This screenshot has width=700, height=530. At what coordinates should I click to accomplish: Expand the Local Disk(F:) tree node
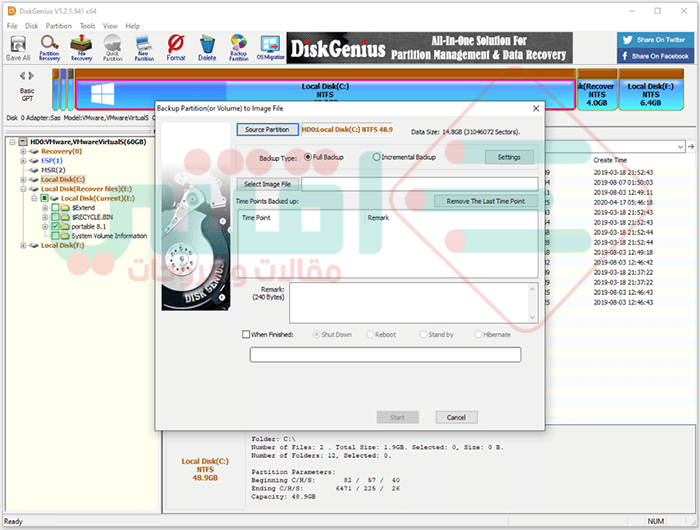(23, 246)
